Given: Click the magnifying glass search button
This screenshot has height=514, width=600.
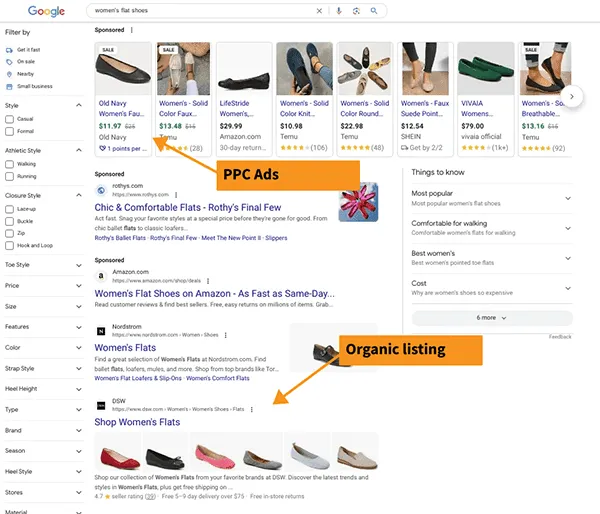Looking at the screenshot, I should (374, 11).
